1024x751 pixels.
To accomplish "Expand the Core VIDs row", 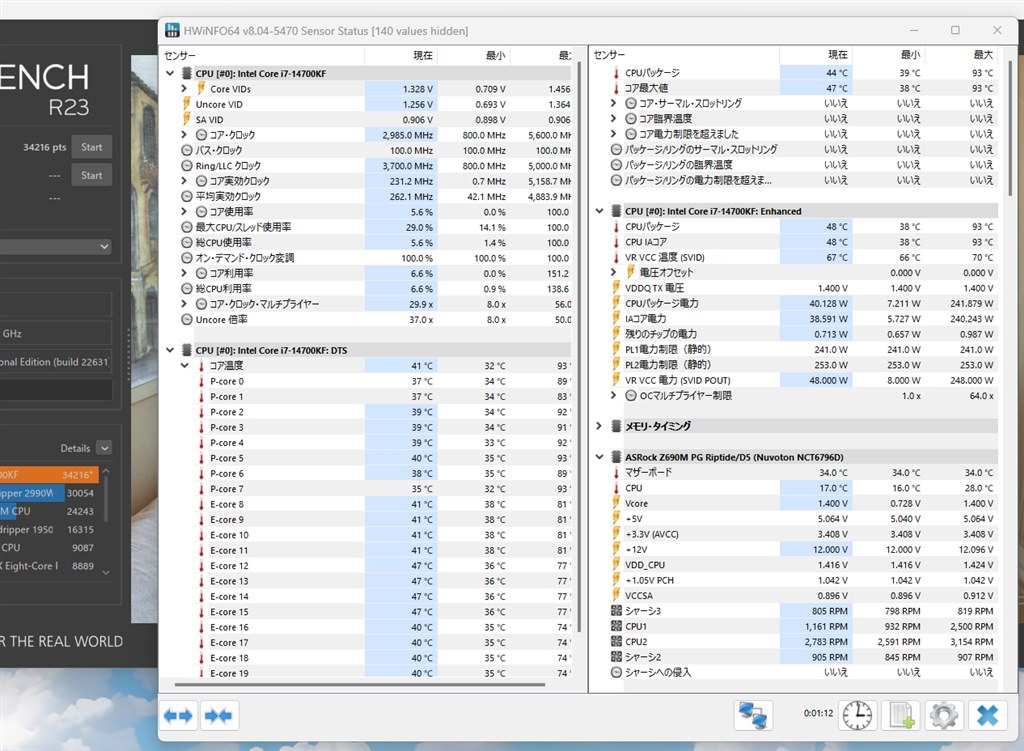I will [x=184, y=89].
